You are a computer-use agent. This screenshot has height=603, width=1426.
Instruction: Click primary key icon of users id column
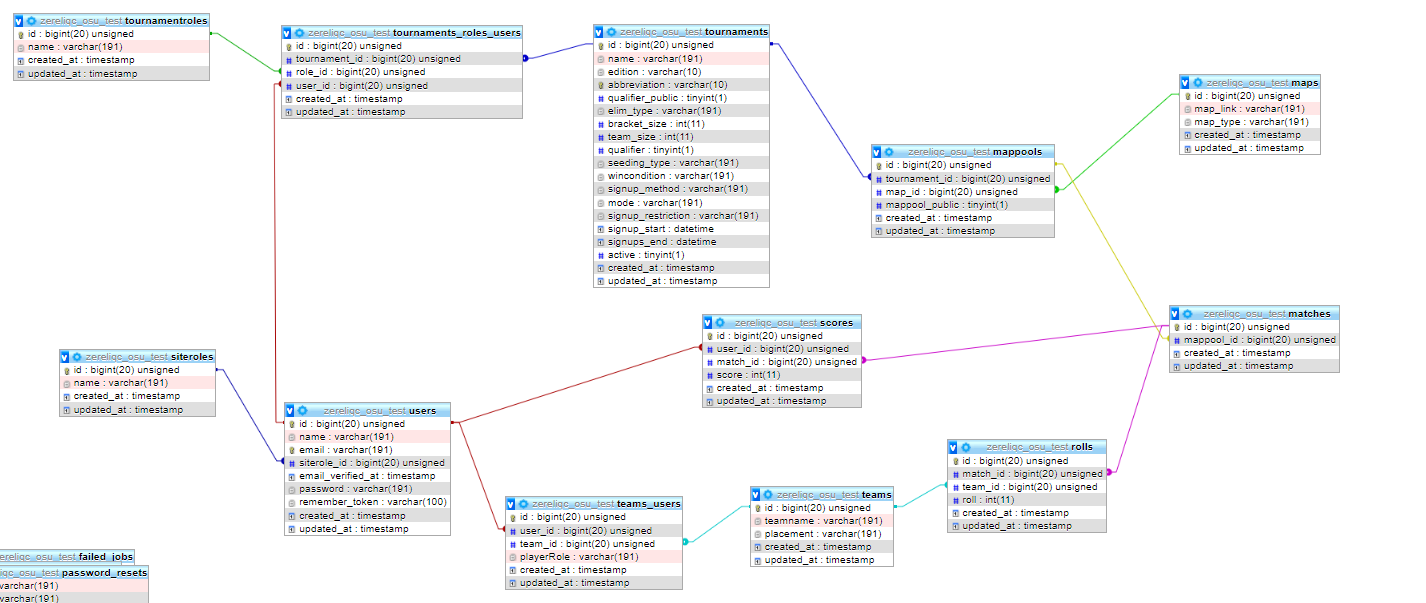click(x=292, y=424)
